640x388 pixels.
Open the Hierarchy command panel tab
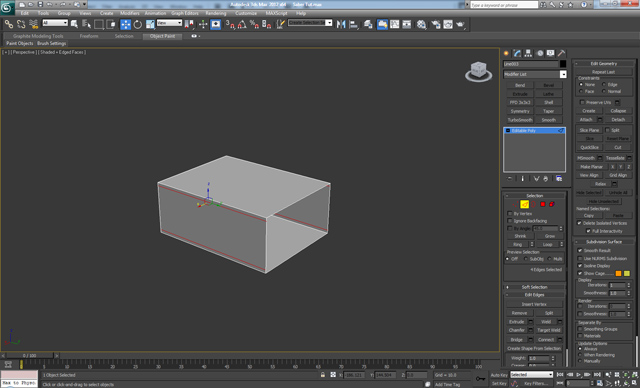coord(529,53)
